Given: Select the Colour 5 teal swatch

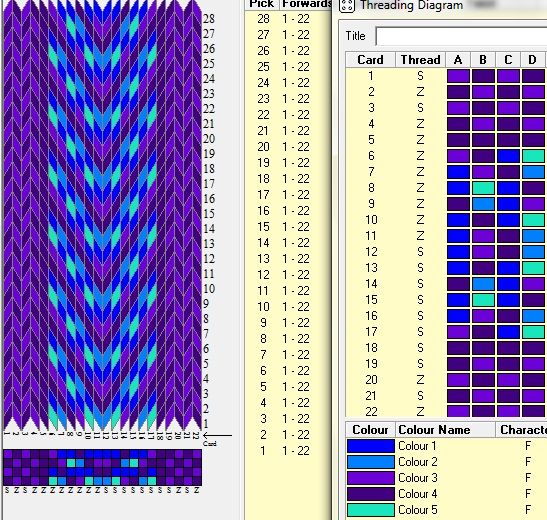Looking at the screenshot, I should (371, 510).
